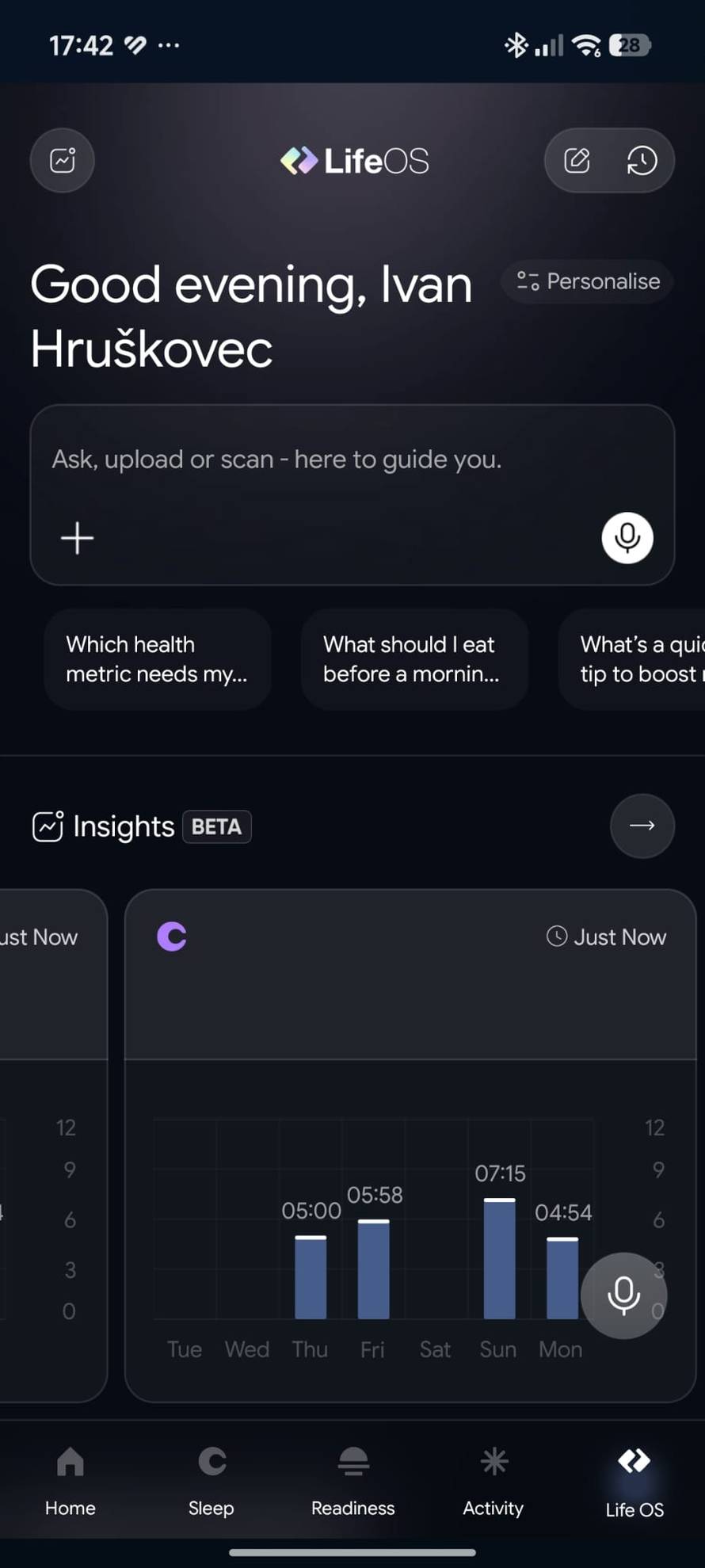Tap the purple sleep icon on insight card
This screenshot has height=1568, width=705.
[x=172, y=937]
